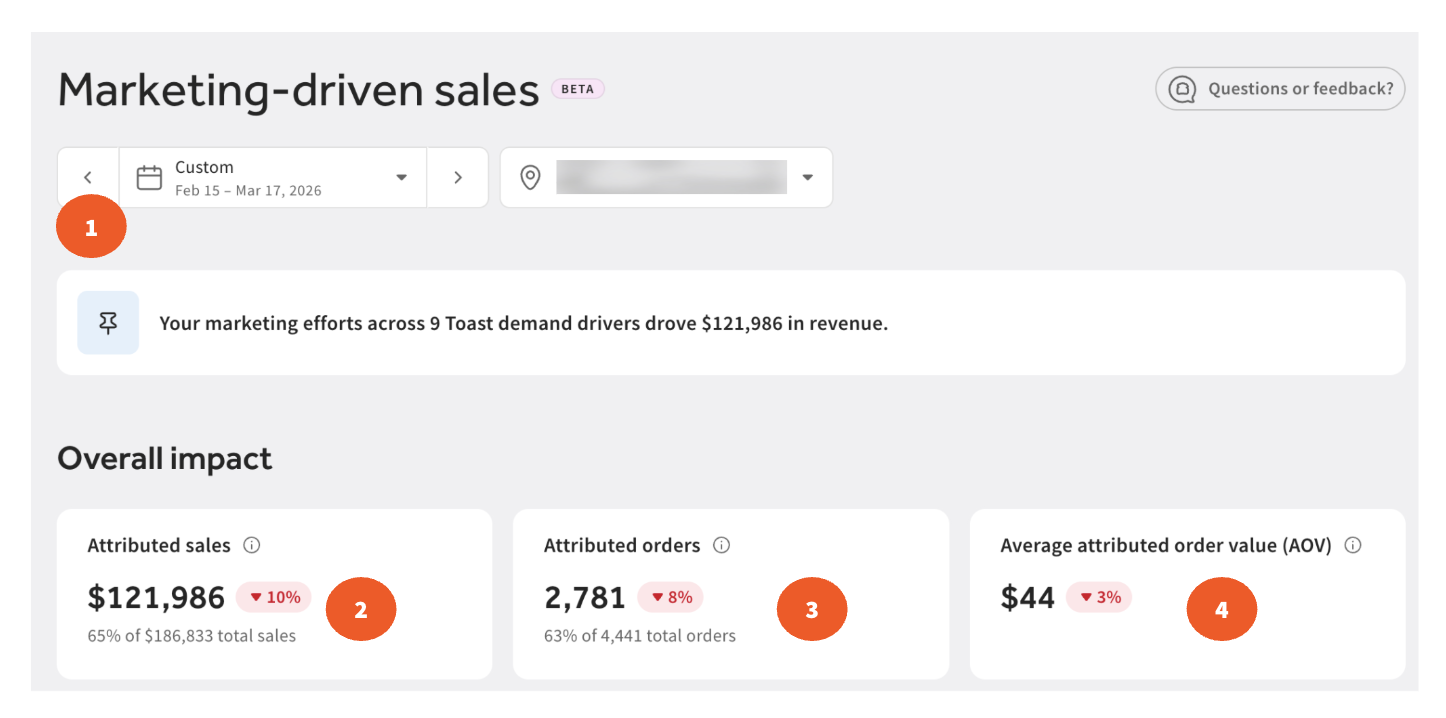Click the pushpin icon in insight banner
1446x718 pixels.
click(x=108, y=323)
